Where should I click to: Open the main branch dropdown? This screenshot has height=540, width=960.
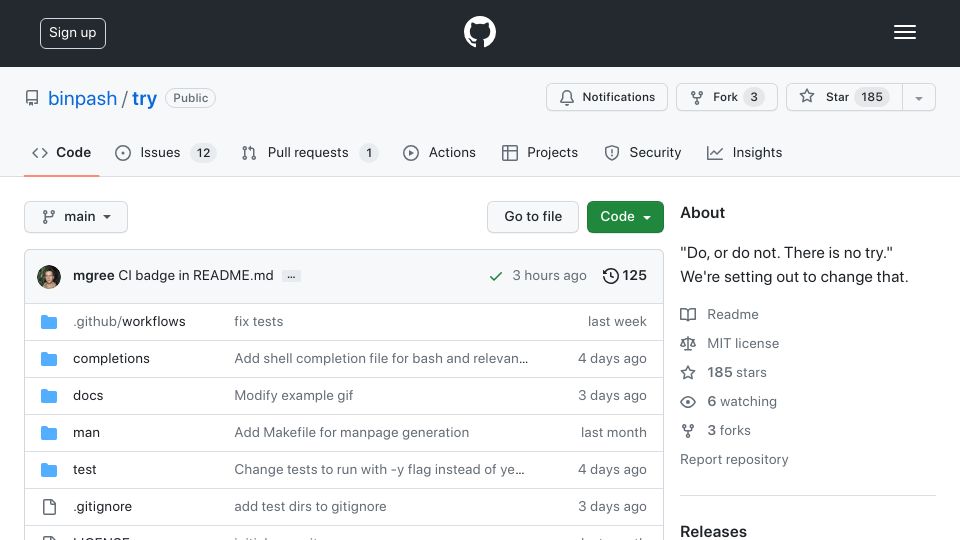click(x=76, y=217)
